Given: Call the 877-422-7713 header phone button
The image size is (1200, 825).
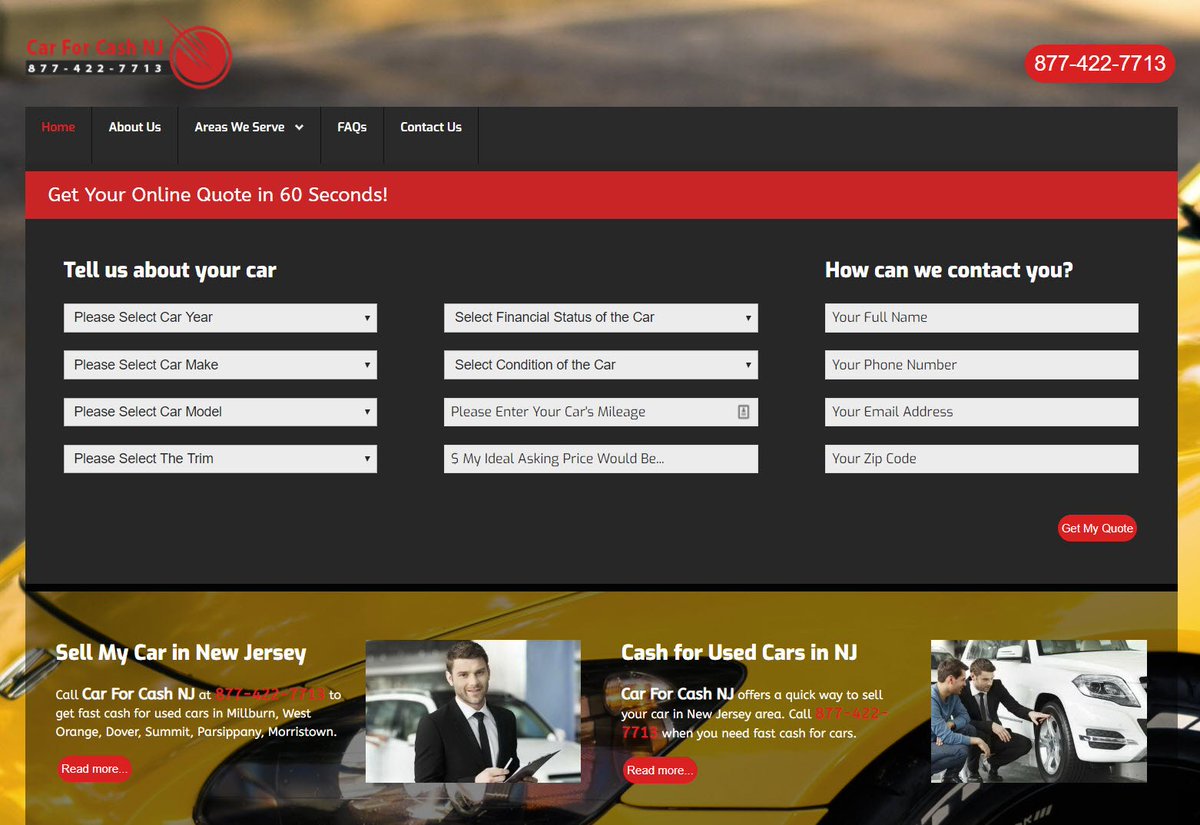Looking at the screenshot, I should (1099, 64).
